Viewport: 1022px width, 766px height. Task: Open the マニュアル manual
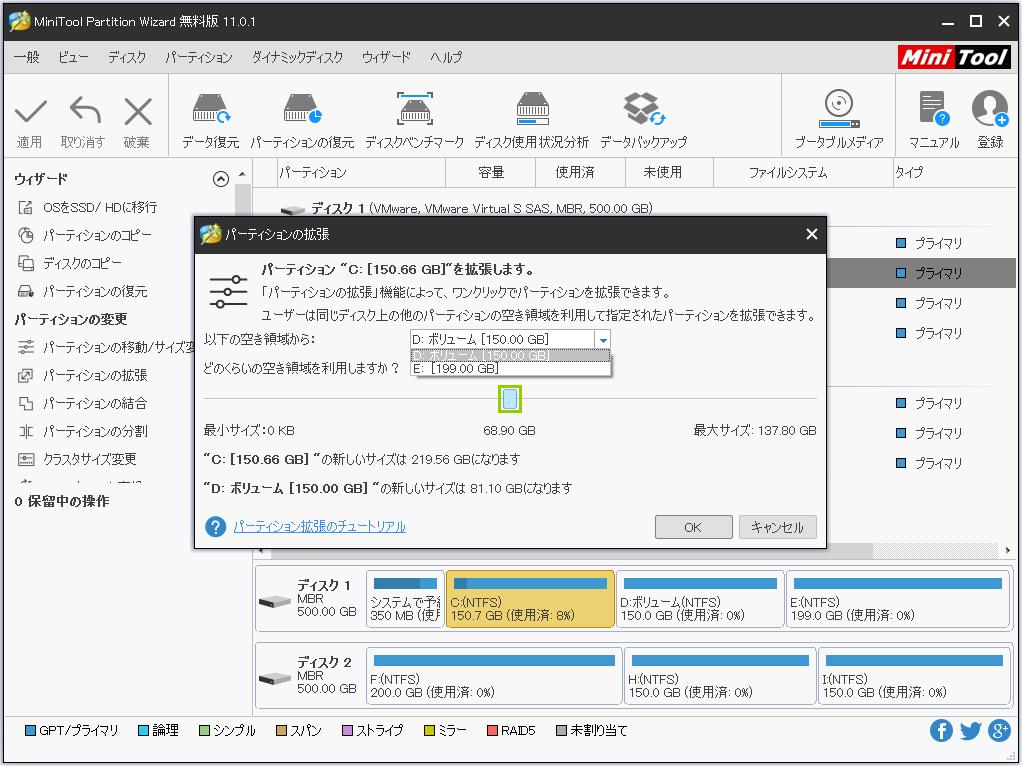point(933,115)
